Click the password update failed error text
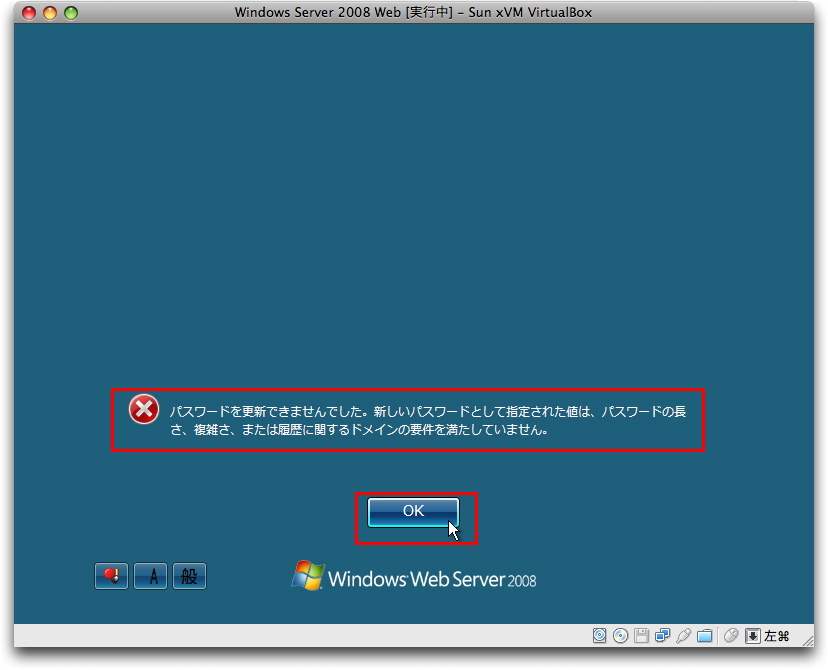 point(428,420)
